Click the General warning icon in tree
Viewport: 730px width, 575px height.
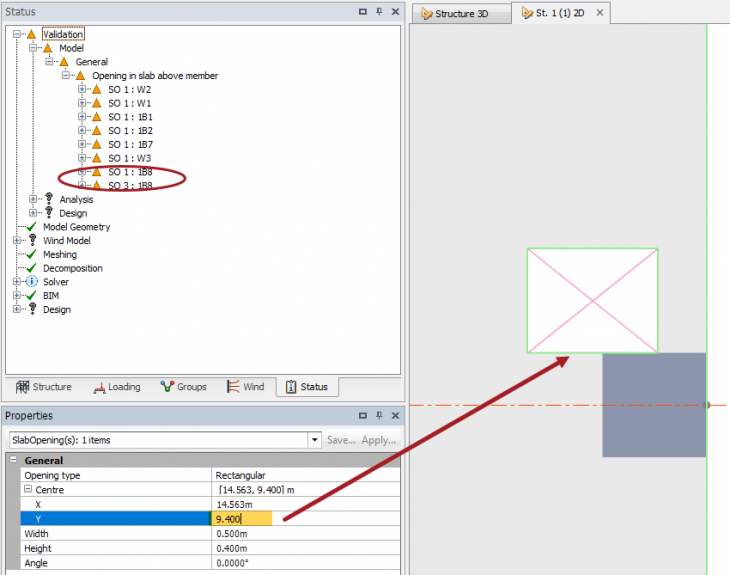(x=64, y=61)
